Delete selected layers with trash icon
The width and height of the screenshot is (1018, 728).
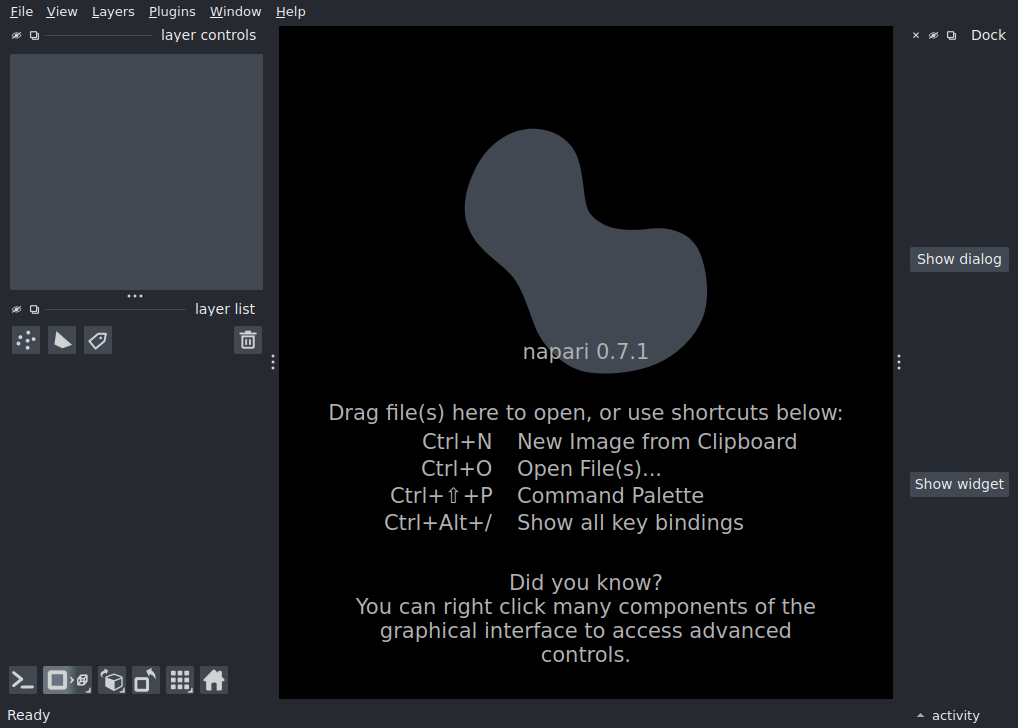point(248,340)
